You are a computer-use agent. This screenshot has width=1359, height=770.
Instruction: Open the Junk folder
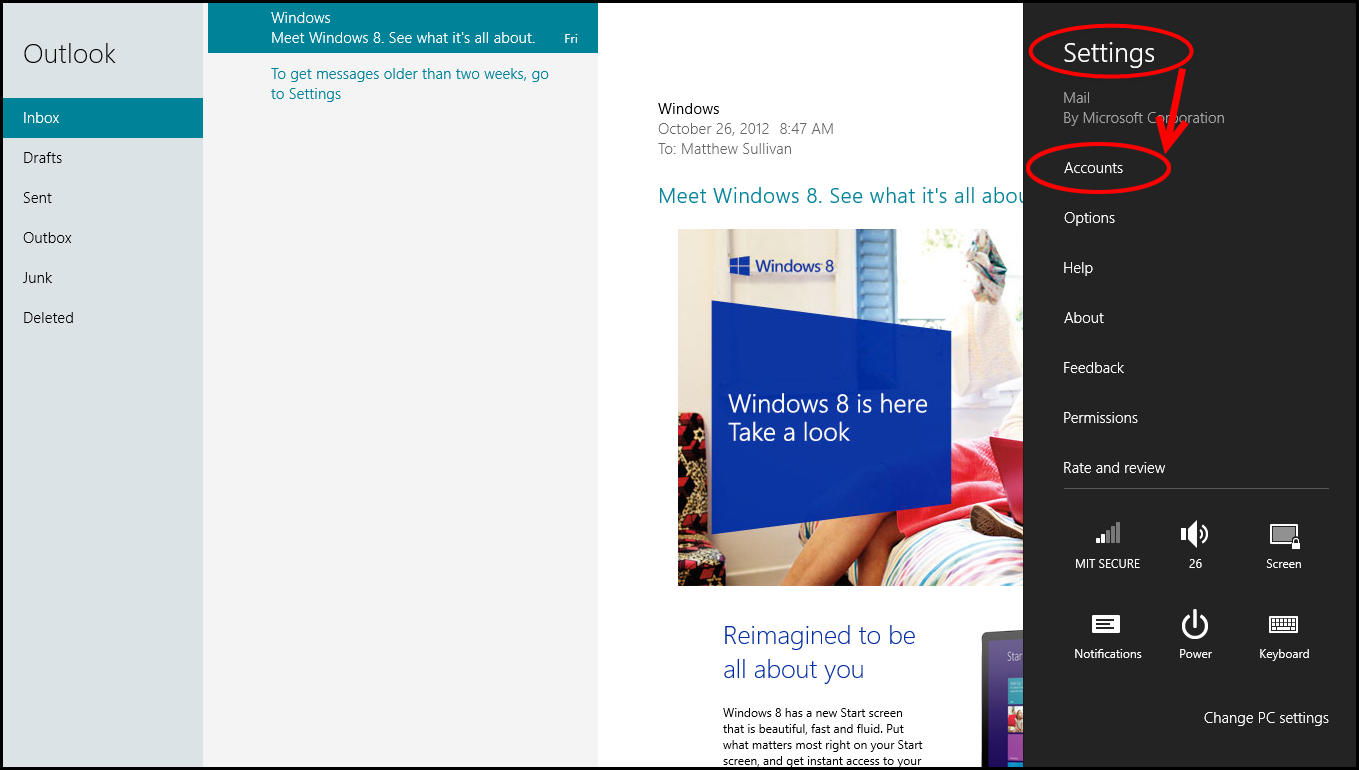coord(38,278)
